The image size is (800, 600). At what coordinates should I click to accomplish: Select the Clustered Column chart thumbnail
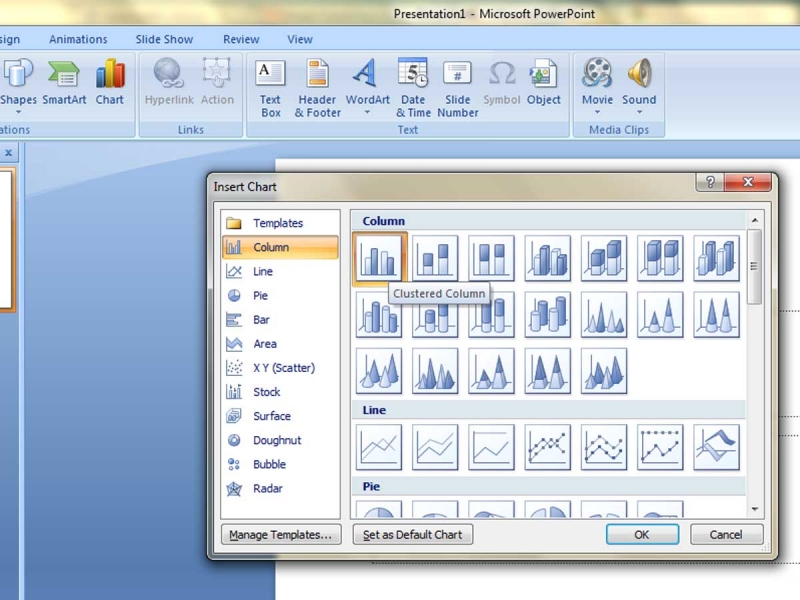pyautogui.click(x=379, y=259)
